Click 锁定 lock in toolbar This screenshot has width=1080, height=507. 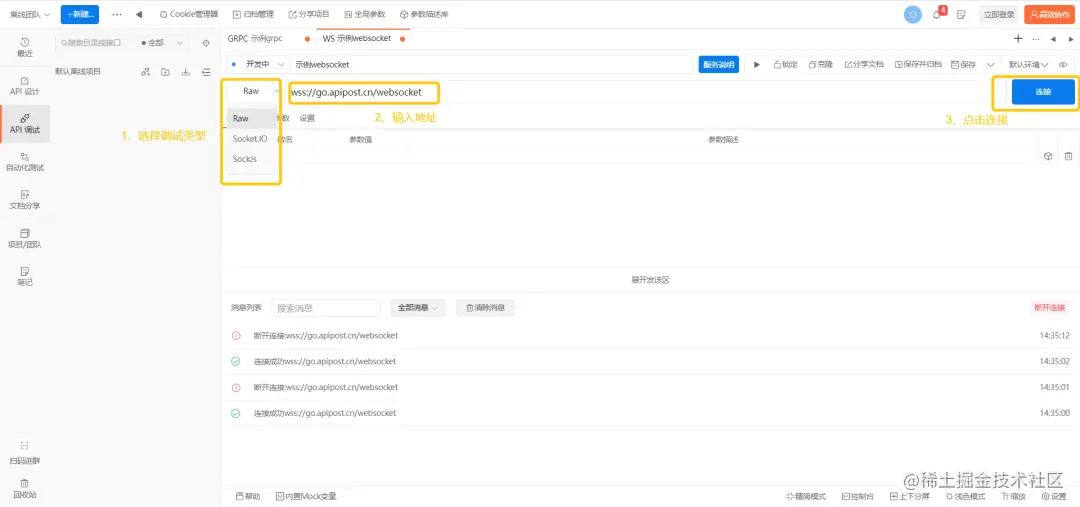[x=785, y=64]
